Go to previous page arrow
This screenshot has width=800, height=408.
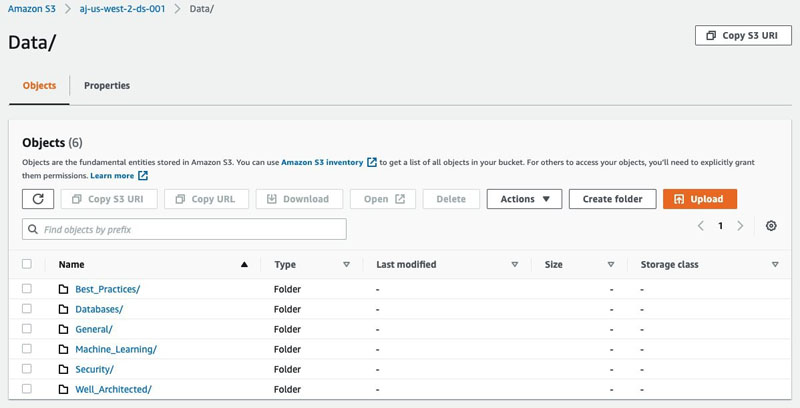(x=701, y=225)
